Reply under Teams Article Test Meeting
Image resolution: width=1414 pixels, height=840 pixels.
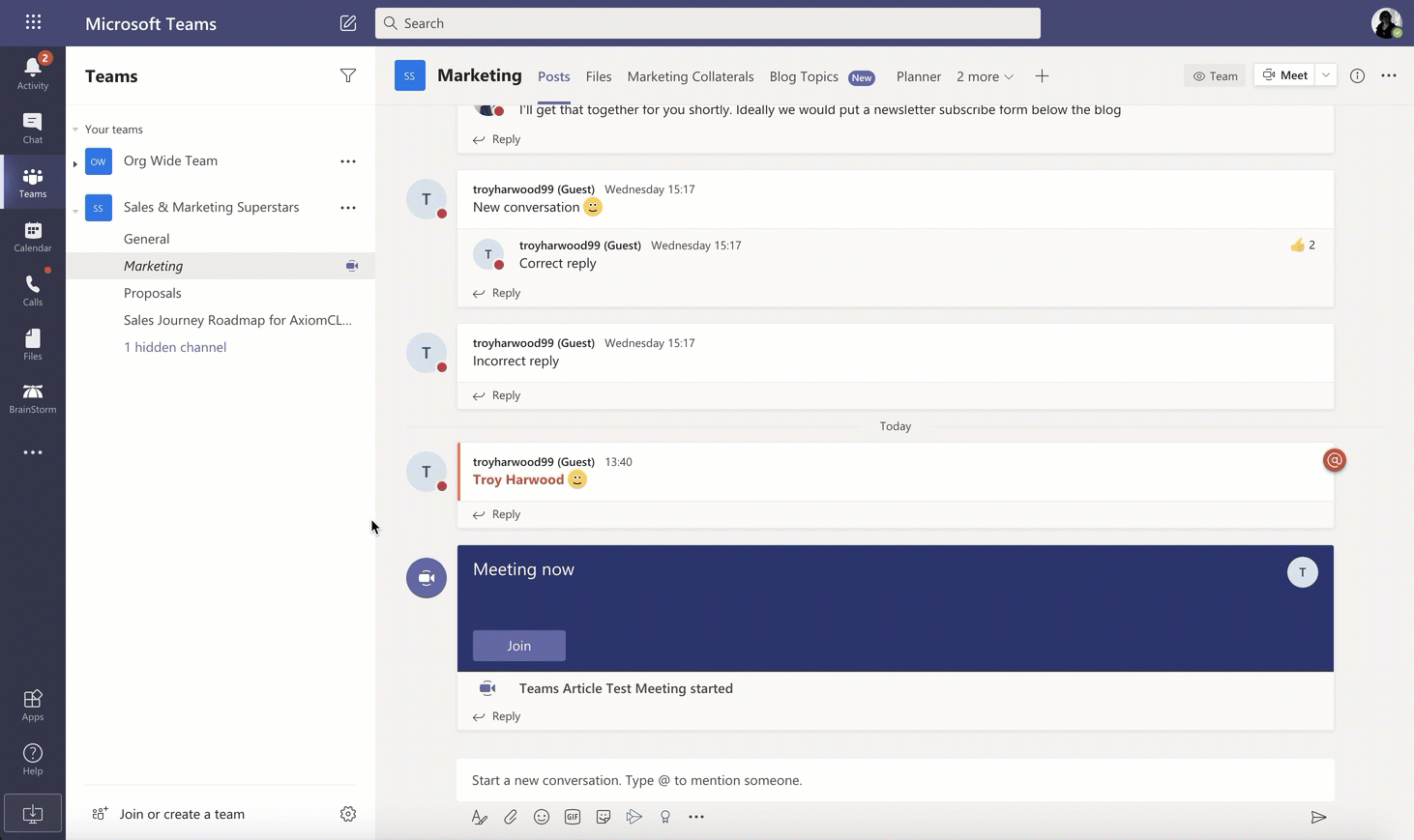(497, 716)
